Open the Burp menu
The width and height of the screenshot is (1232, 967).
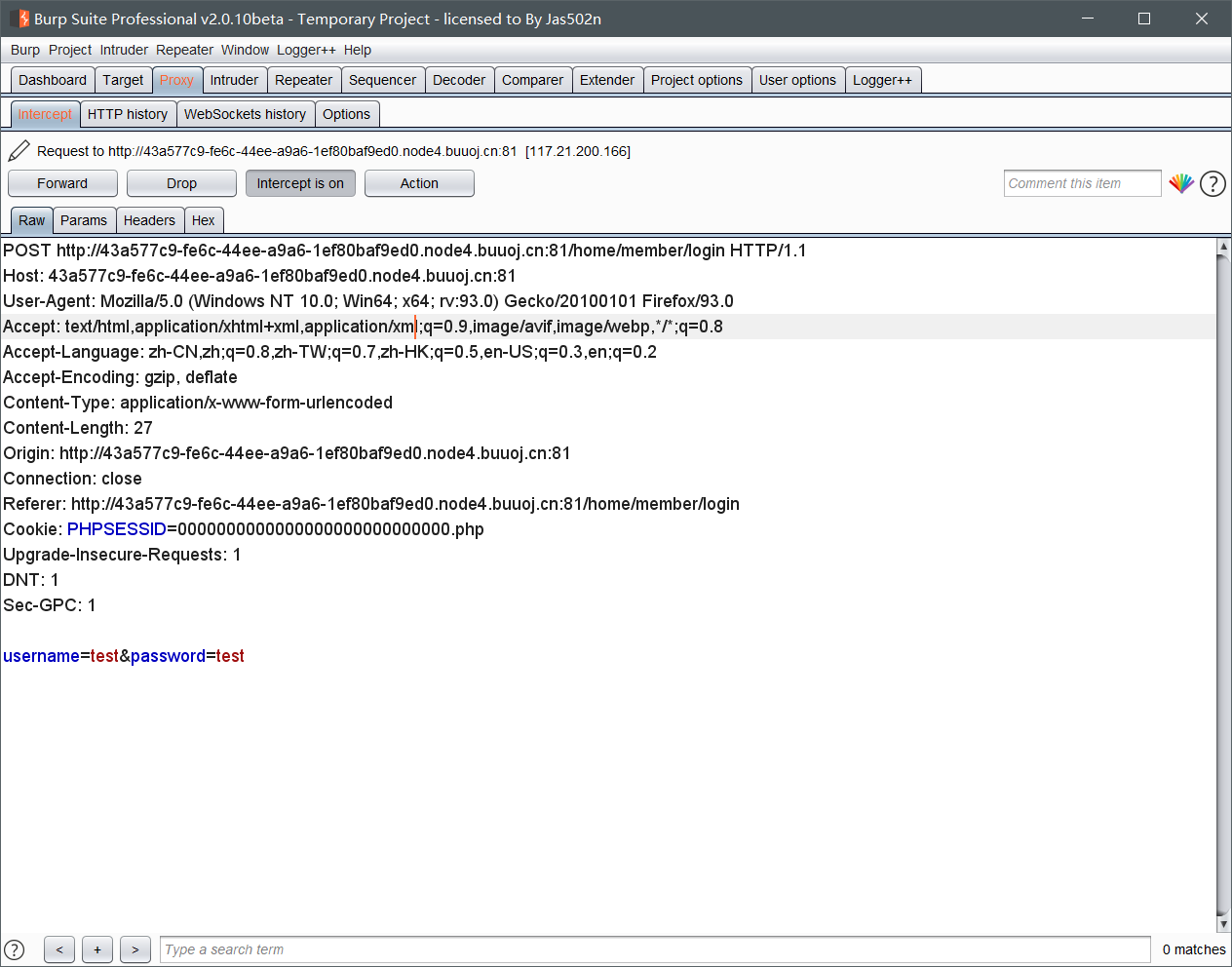(25, 50)
